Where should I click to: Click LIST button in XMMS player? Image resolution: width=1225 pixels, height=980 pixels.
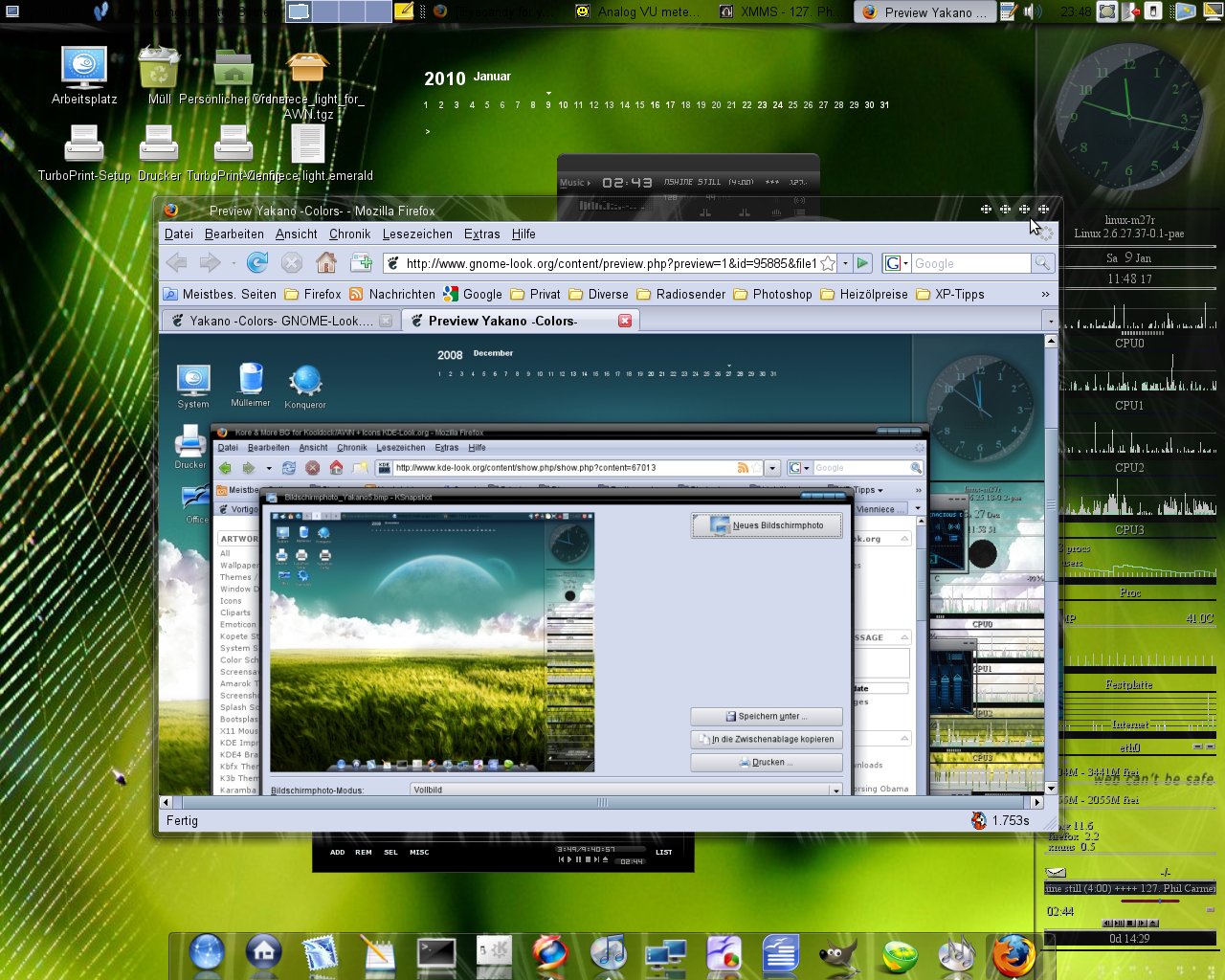click(663, 852)
